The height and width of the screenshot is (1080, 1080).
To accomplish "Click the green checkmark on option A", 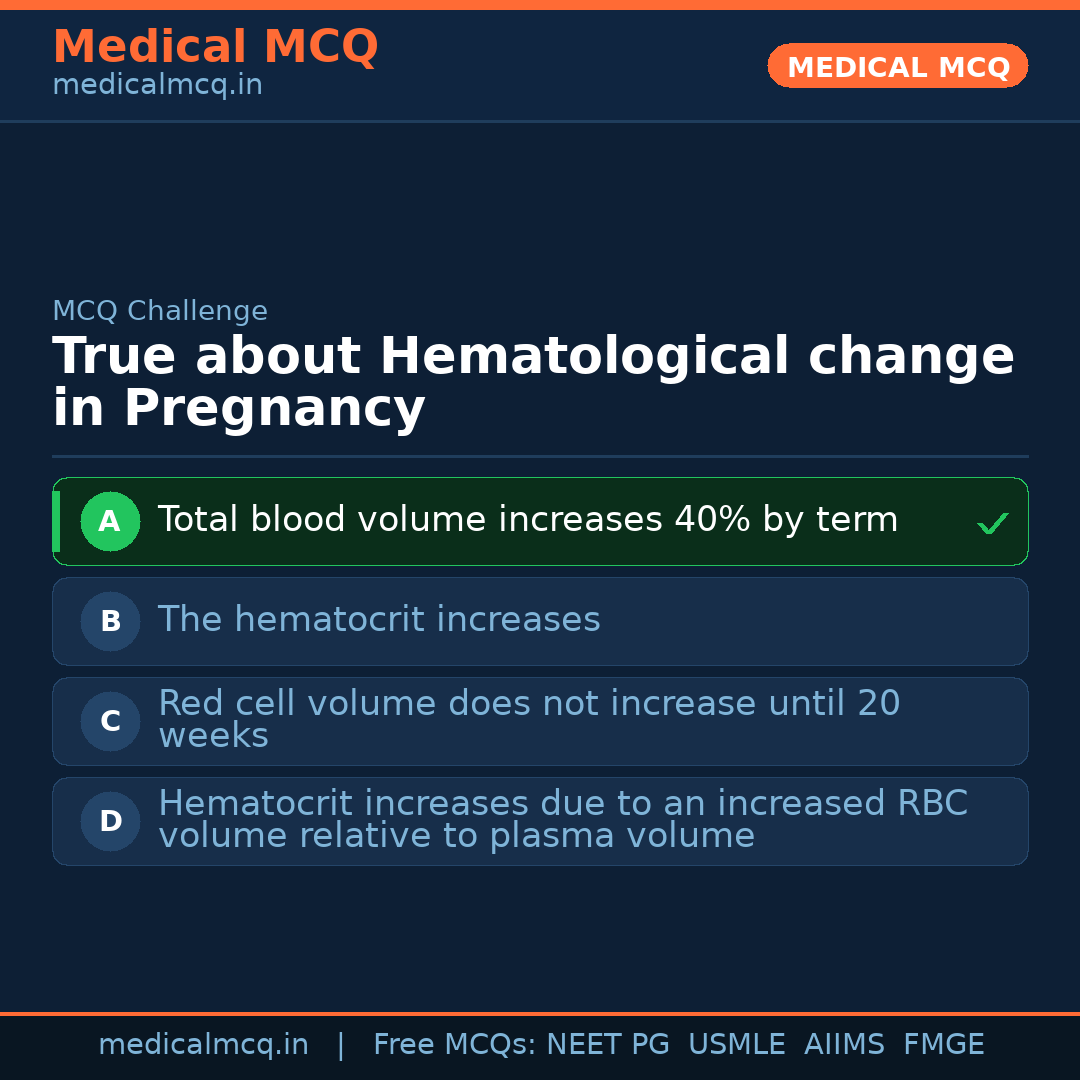I will click(x=992, y=523).
